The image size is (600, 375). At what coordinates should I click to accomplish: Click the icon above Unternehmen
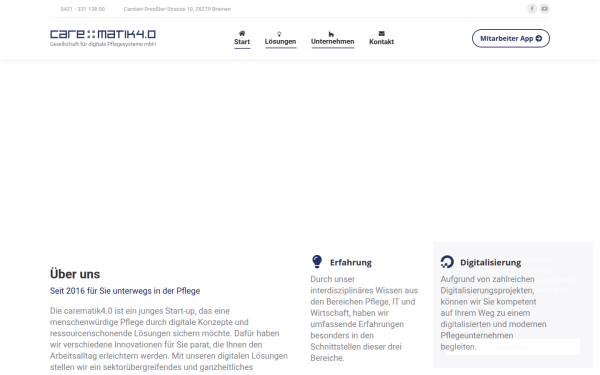331,34
